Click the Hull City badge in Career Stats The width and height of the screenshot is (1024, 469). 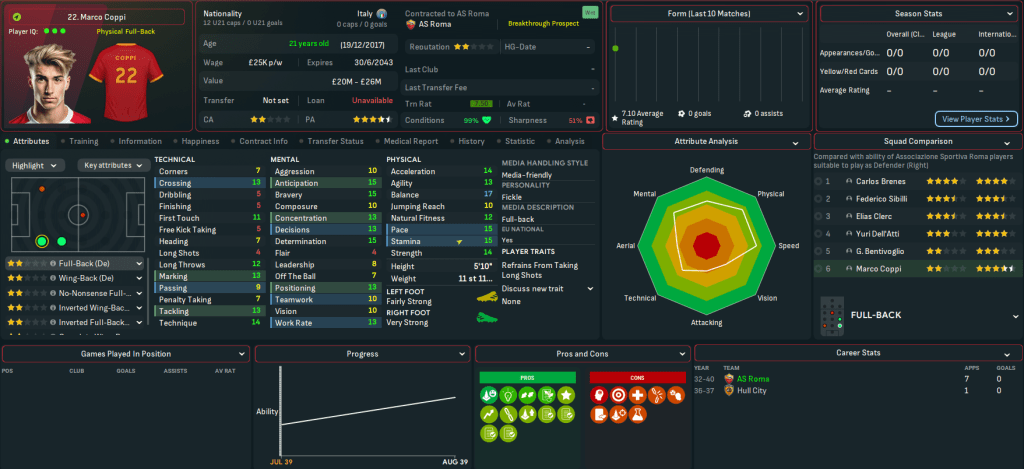click(727, 390)
